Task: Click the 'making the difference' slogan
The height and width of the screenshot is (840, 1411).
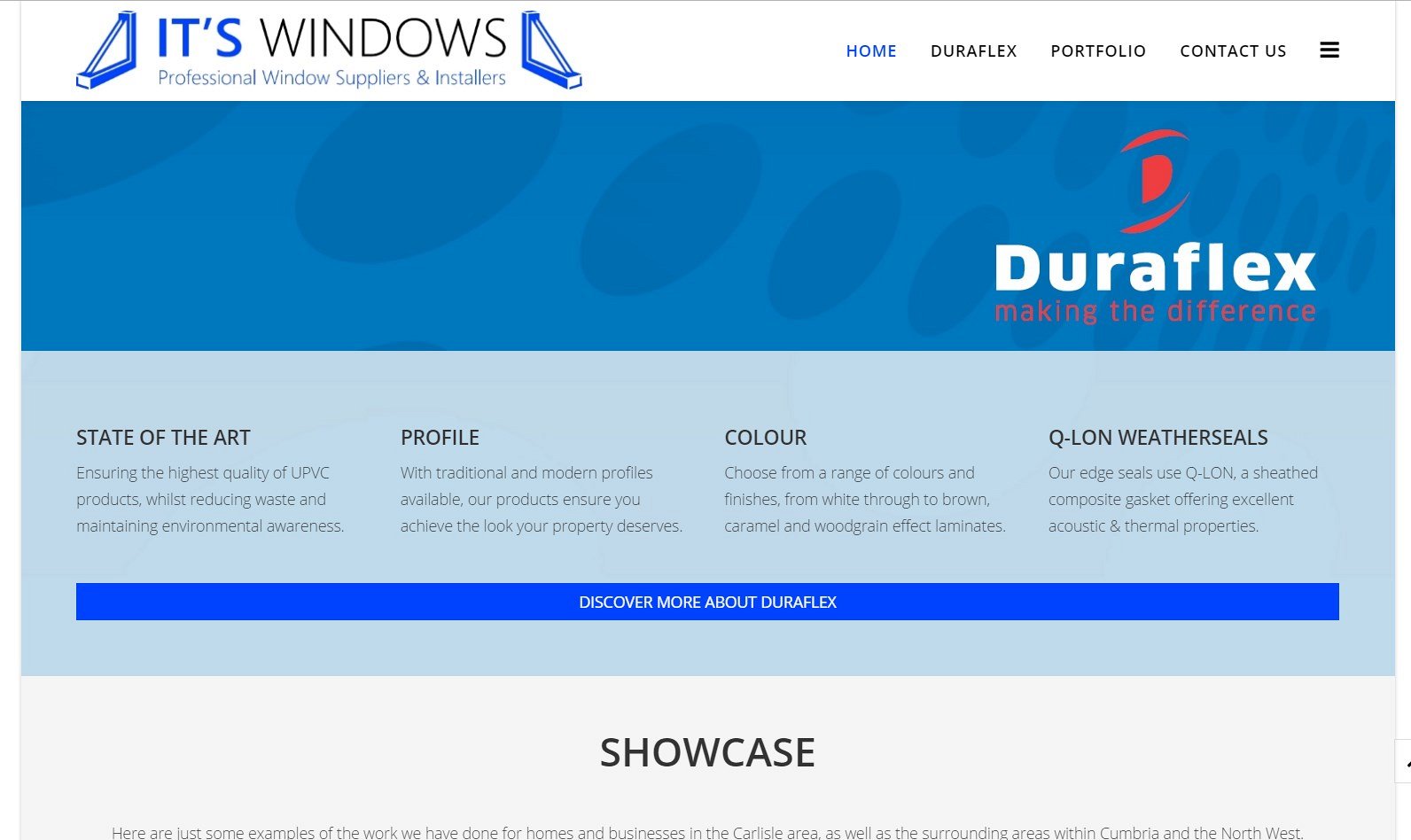Action: (1154, 312)
